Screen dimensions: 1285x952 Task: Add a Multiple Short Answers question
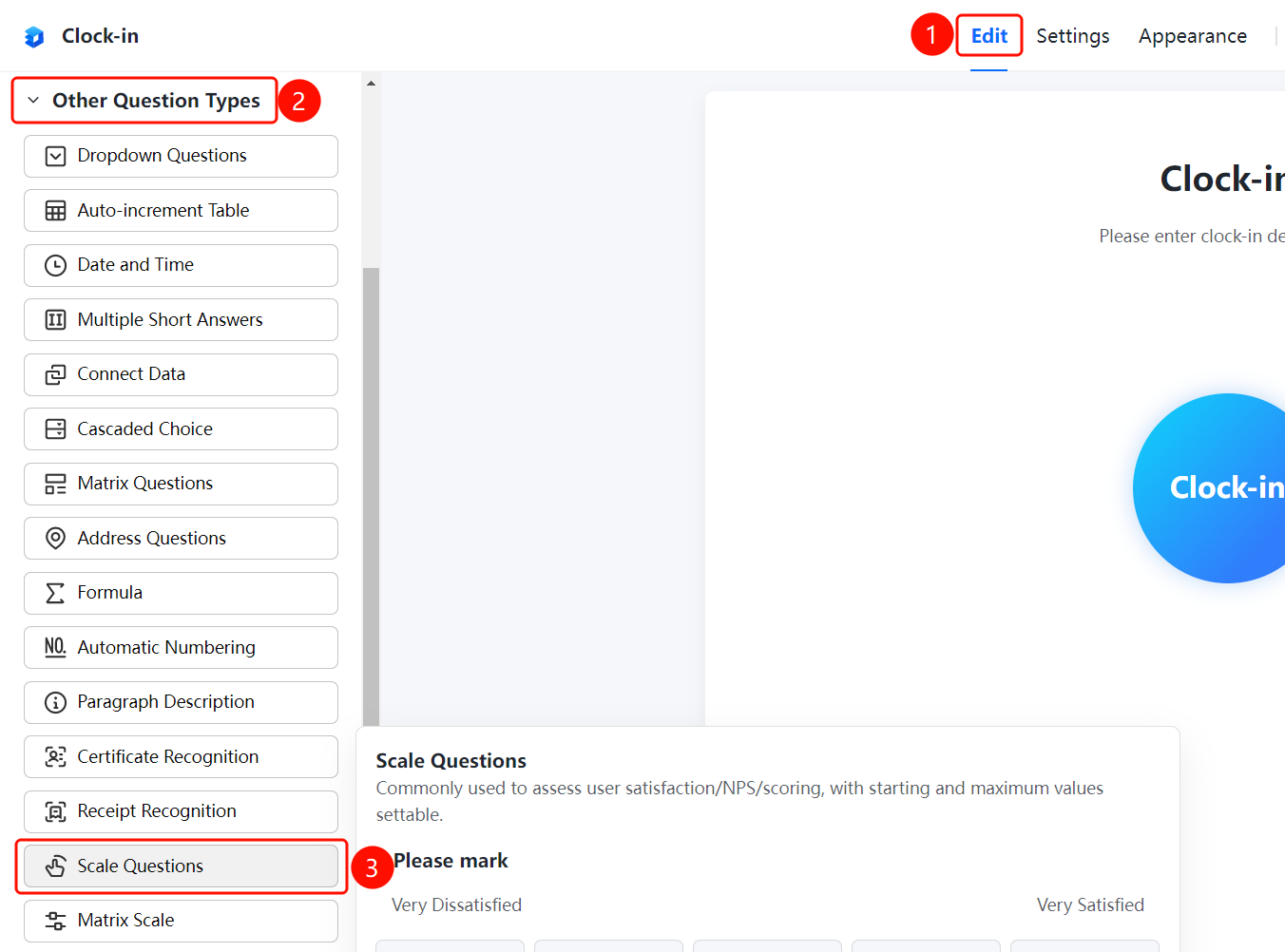point(181,320)
